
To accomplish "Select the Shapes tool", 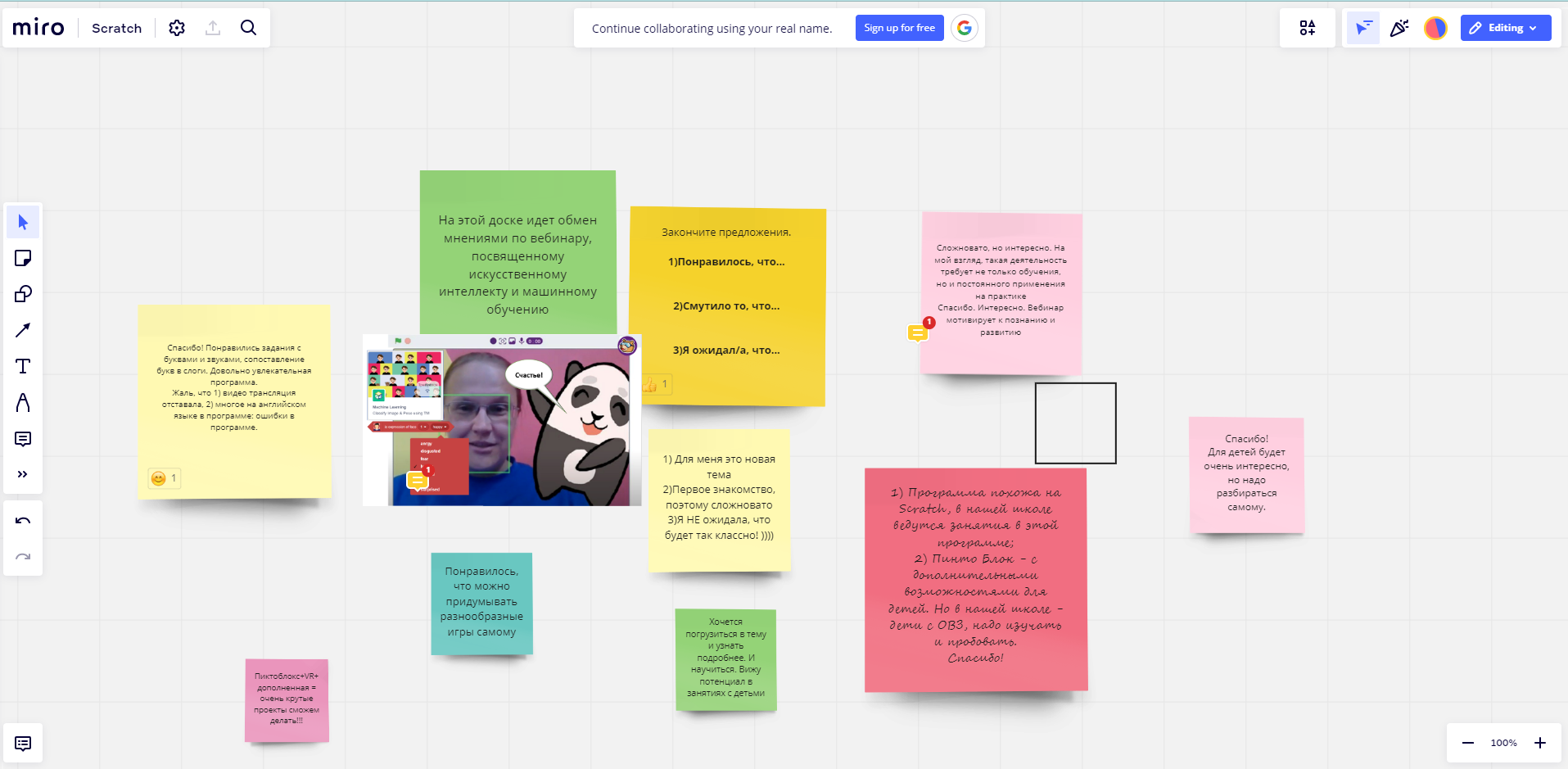I will 23,294.
